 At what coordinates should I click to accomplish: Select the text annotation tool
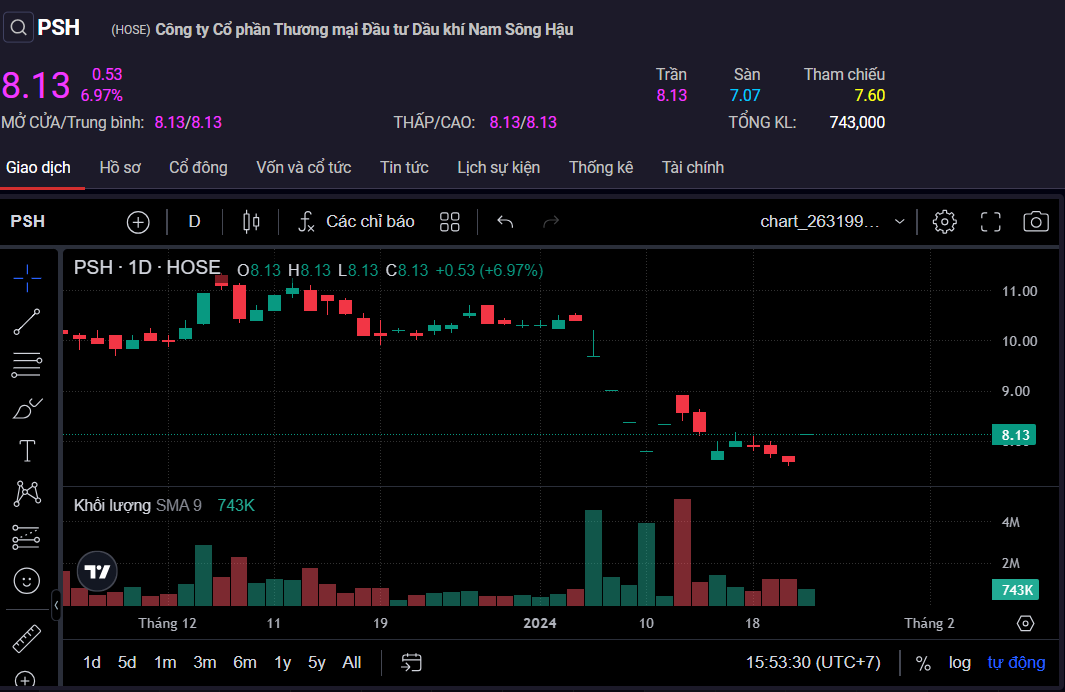pos(27,451)
